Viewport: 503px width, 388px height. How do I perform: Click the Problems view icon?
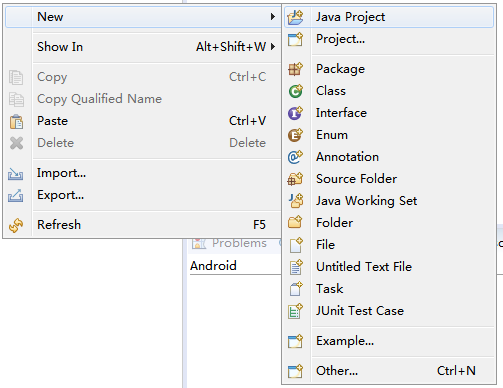199,243
